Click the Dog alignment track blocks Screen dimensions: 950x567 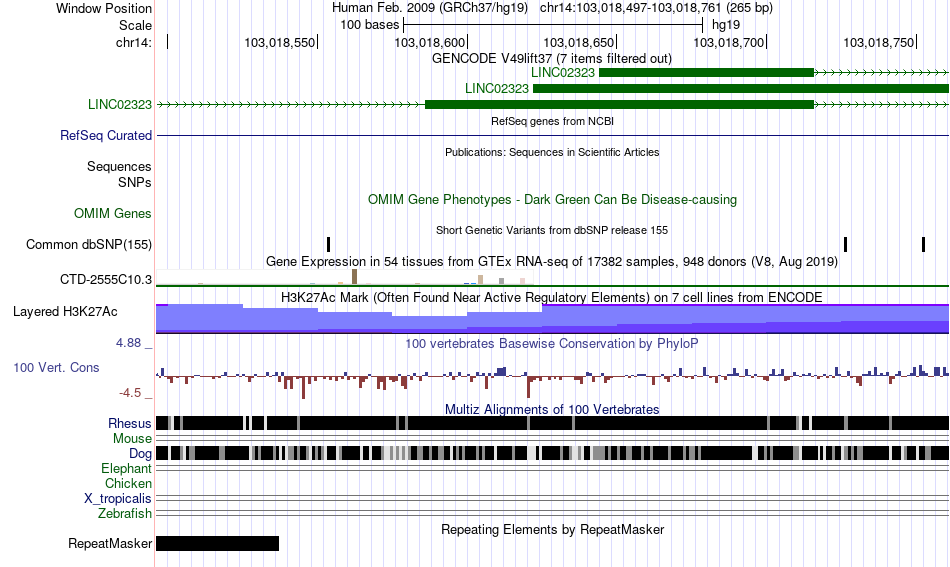(552, 453)
